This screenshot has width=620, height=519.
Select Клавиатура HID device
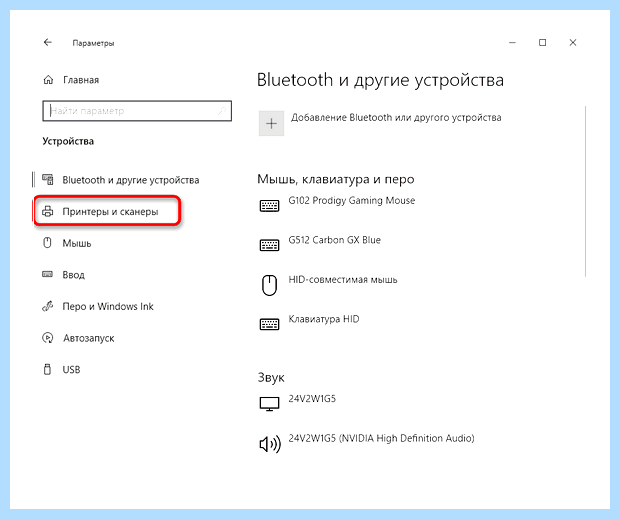pyautogui.click(x=324, y=319)
